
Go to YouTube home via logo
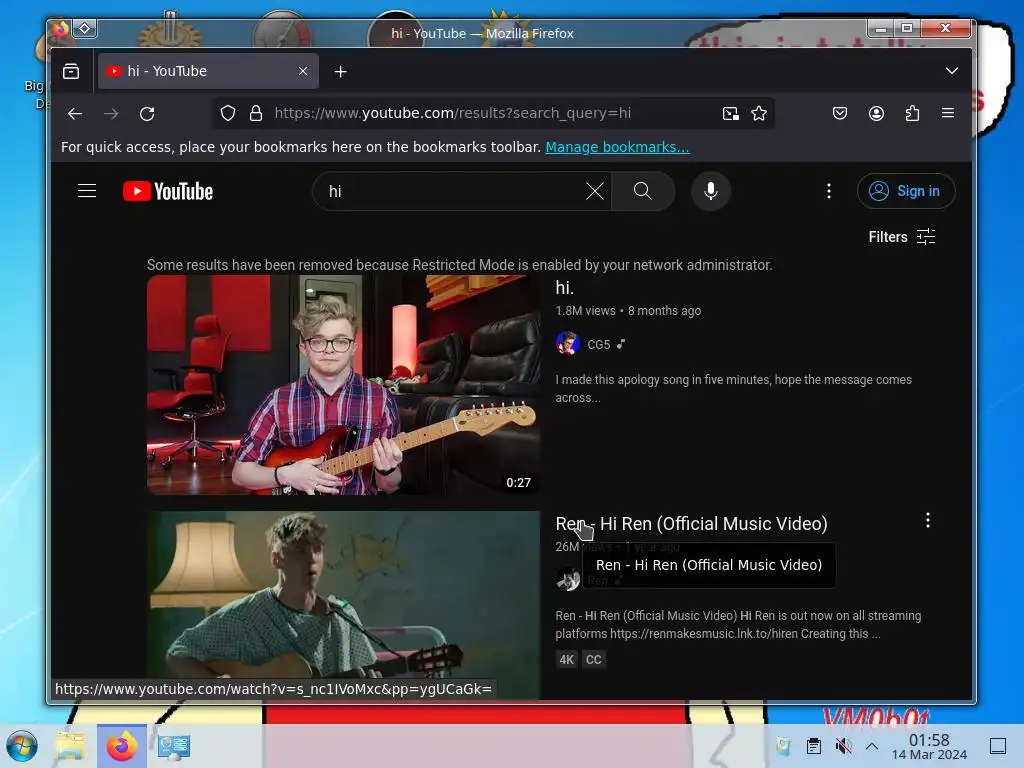(x=168, y=191)
